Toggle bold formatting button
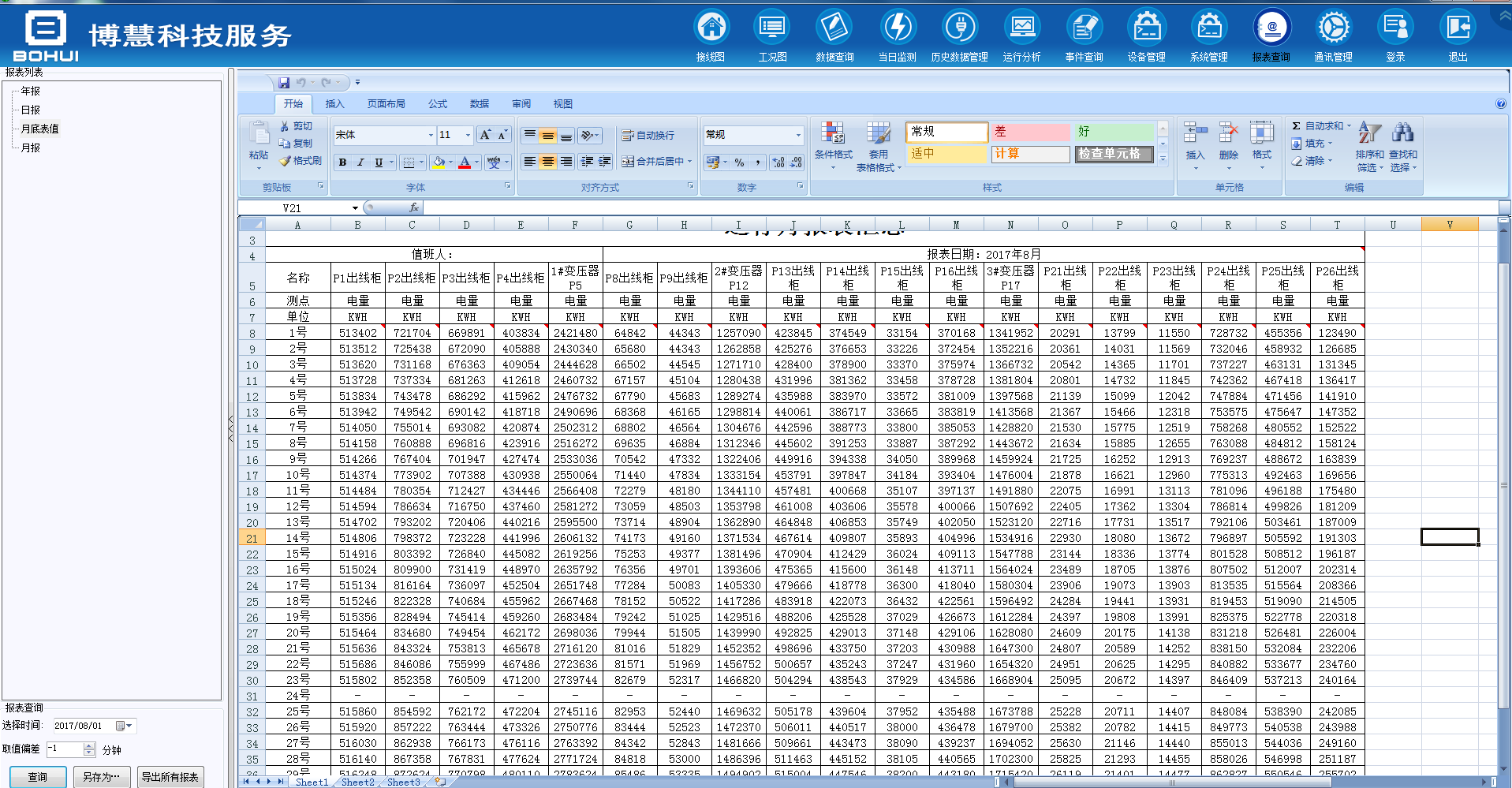Viewport: 1512px width, 788px height. [342, 162]
